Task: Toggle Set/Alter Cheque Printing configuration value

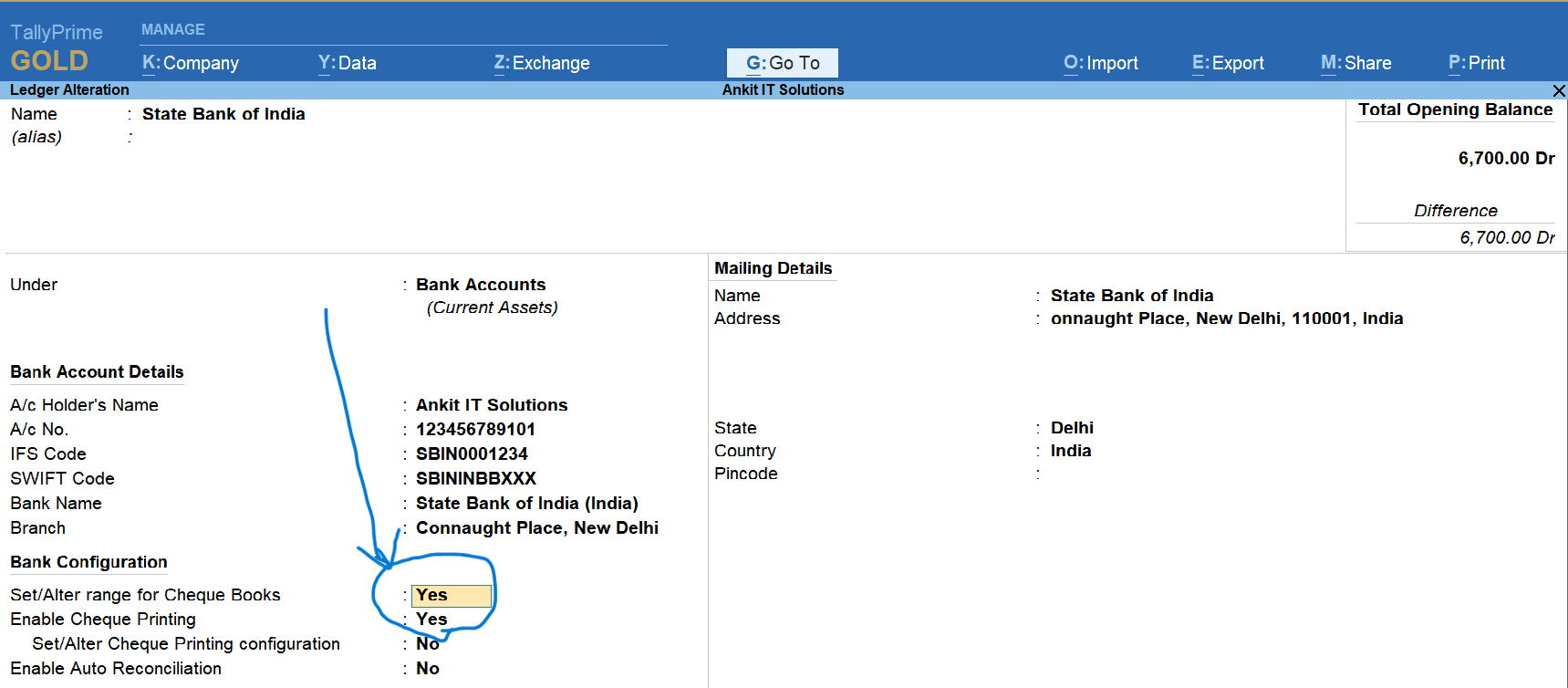Action: coord(428,644)
